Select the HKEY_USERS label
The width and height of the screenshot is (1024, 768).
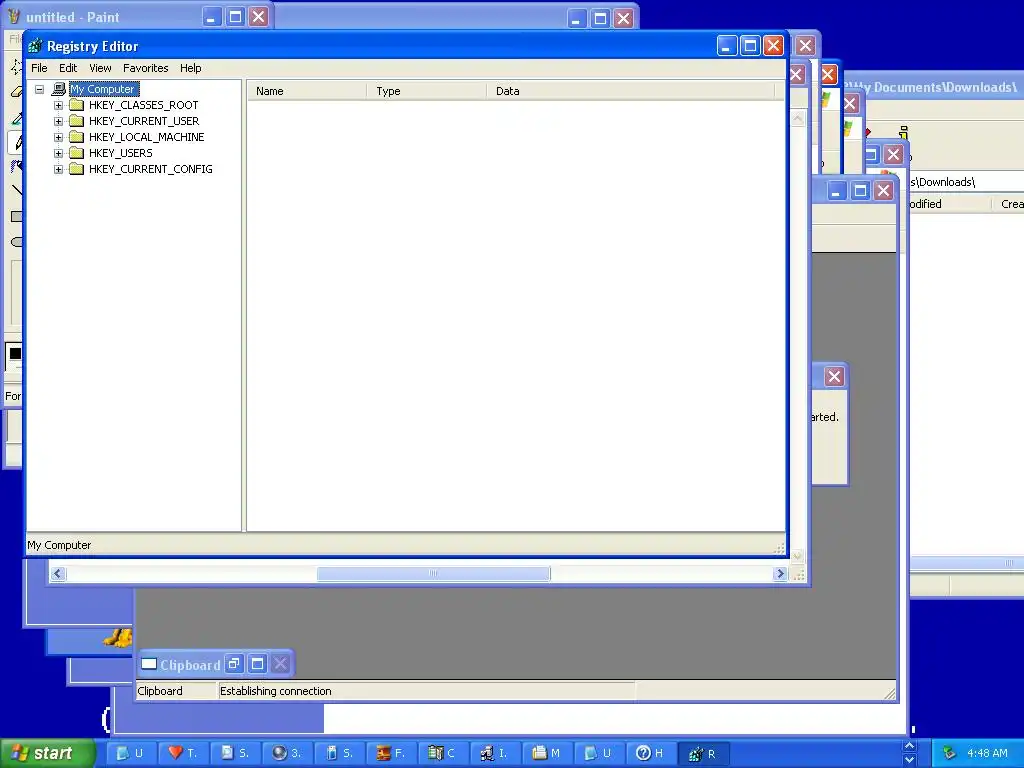(121, 153)
